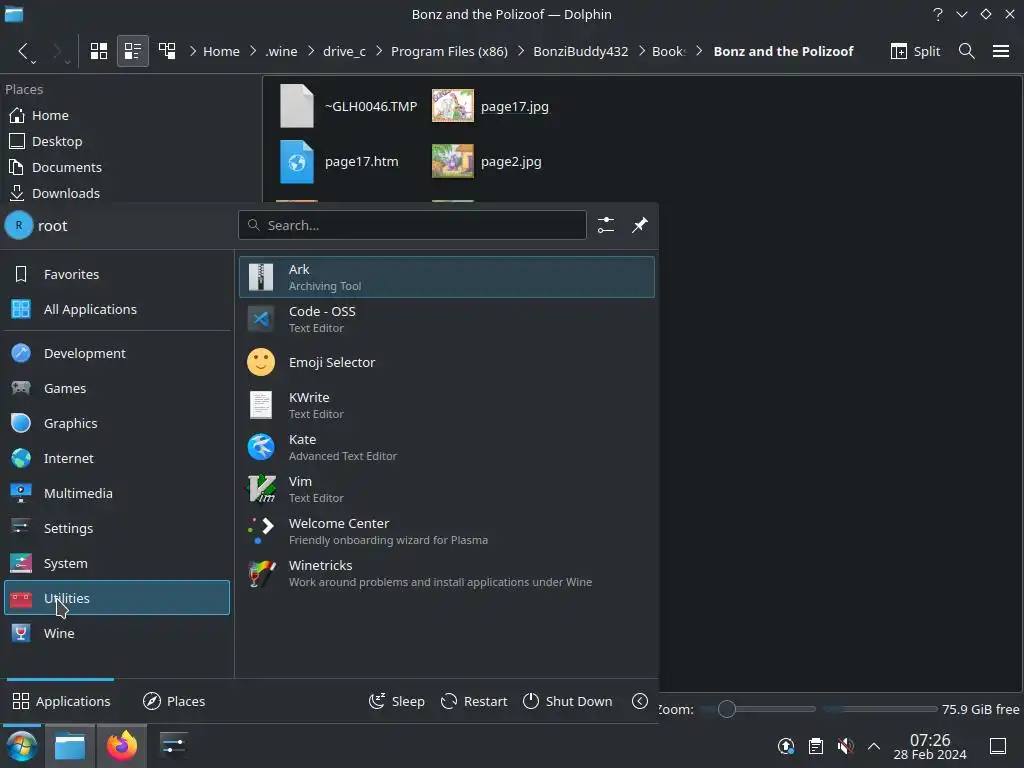Click .wine in breadcrumb path

point(281,51)
